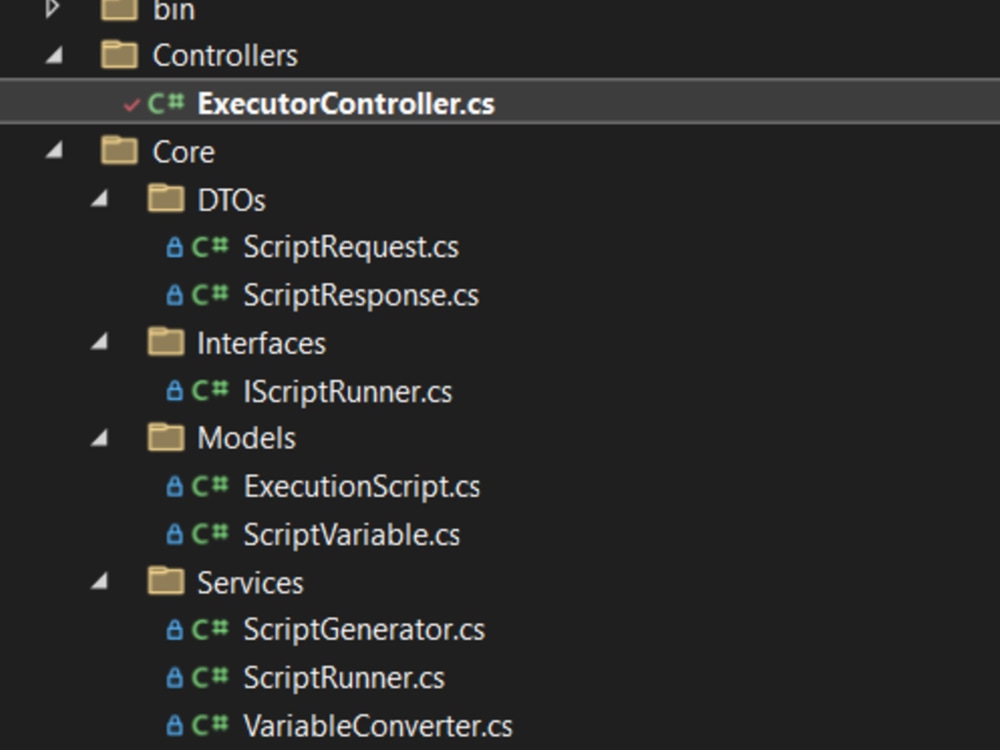1000x750 pixels.
Task: Click the Core folder icon
Action: tap(119, 150)
